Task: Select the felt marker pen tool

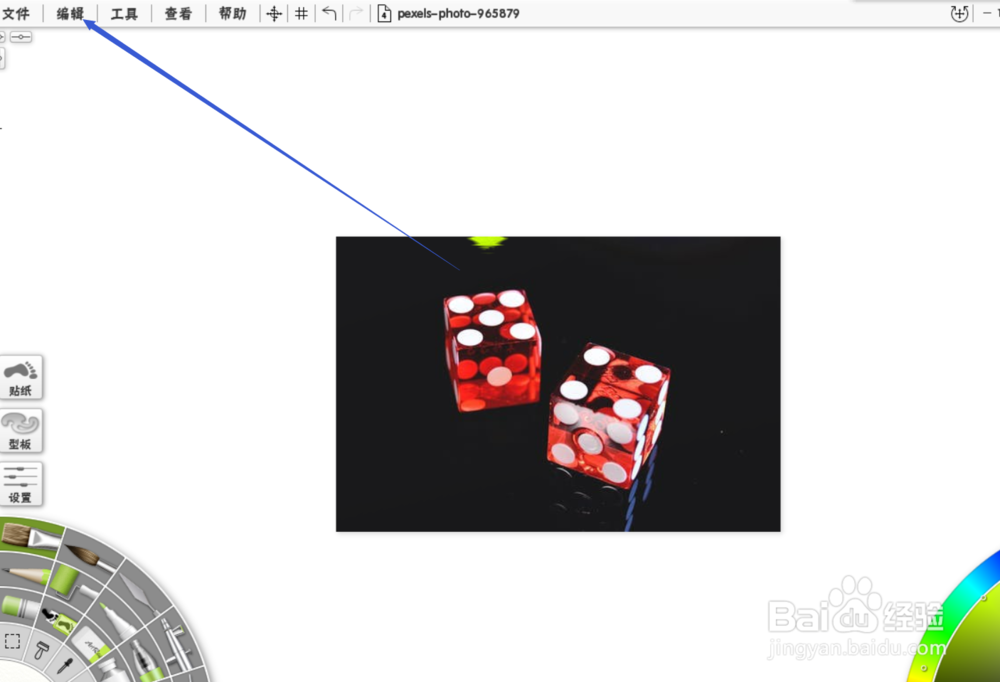Action: click(117, 621)
